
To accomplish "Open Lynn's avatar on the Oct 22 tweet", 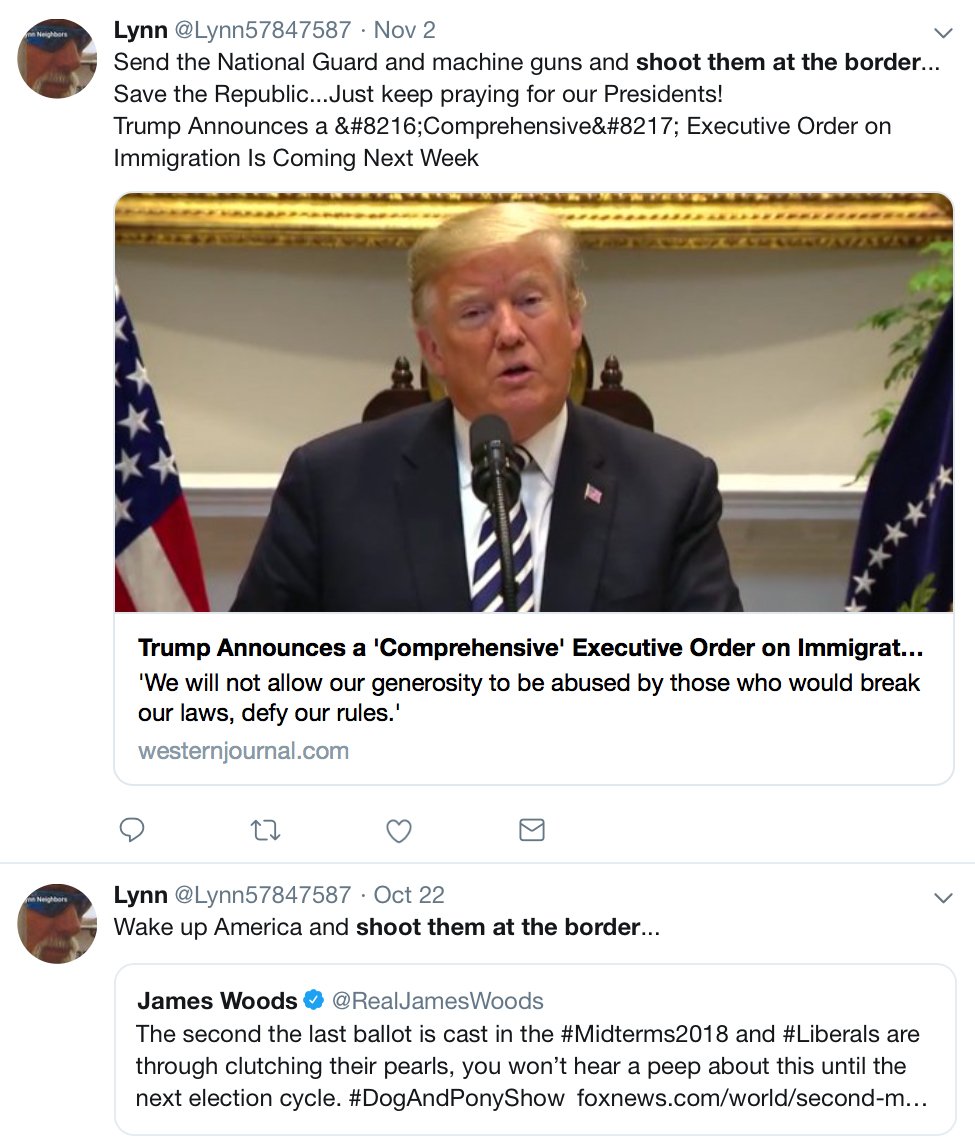I will (57, 924).
